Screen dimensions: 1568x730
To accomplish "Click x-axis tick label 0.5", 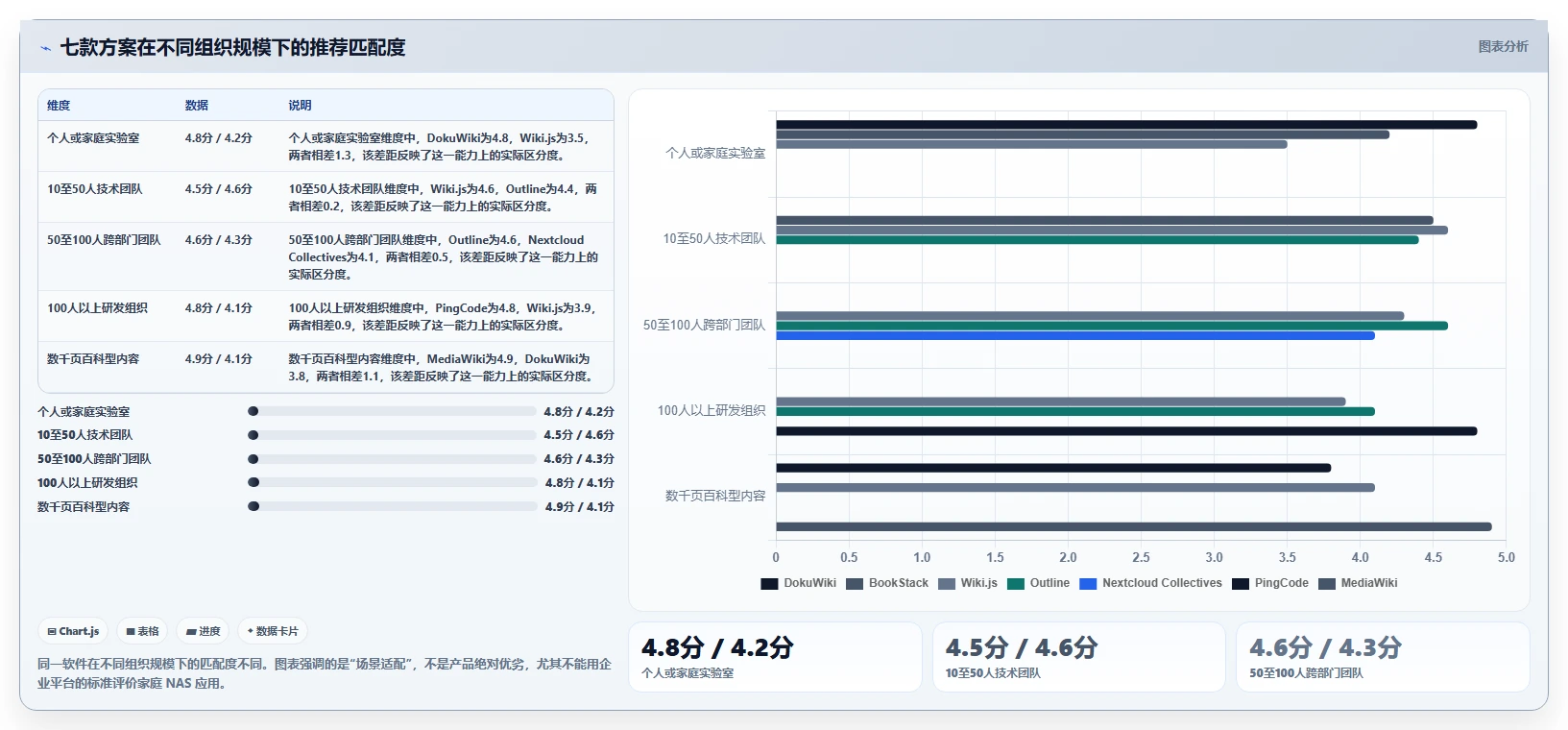I will 849,557.
